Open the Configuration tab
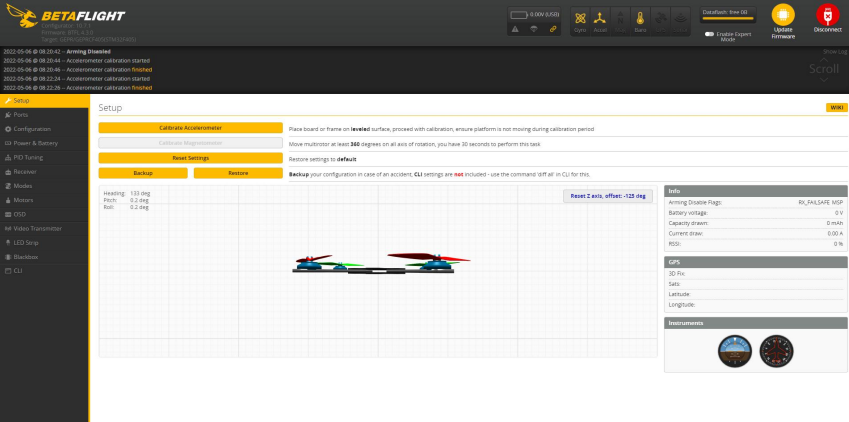The width and height of the screenshot is (849, 422). click(44, 129)
